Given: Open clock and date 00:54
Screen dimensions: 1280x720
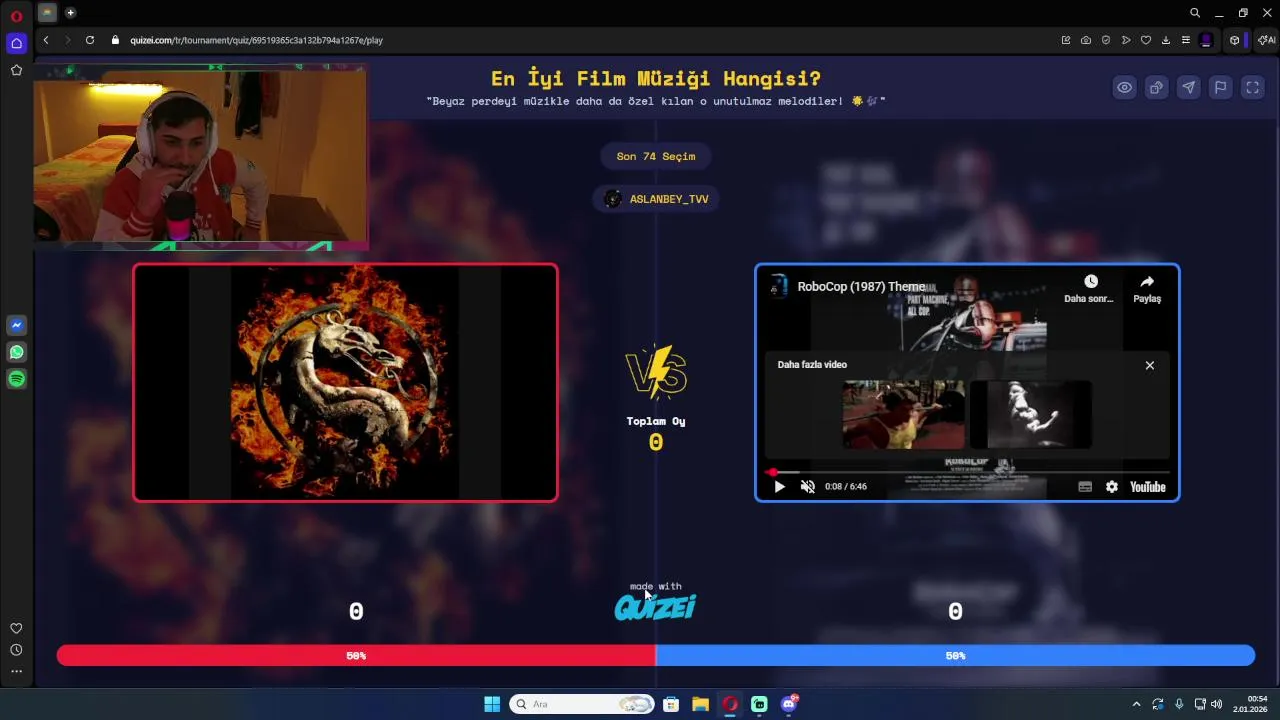Looking at the screenshot, I should point(1250,704).
